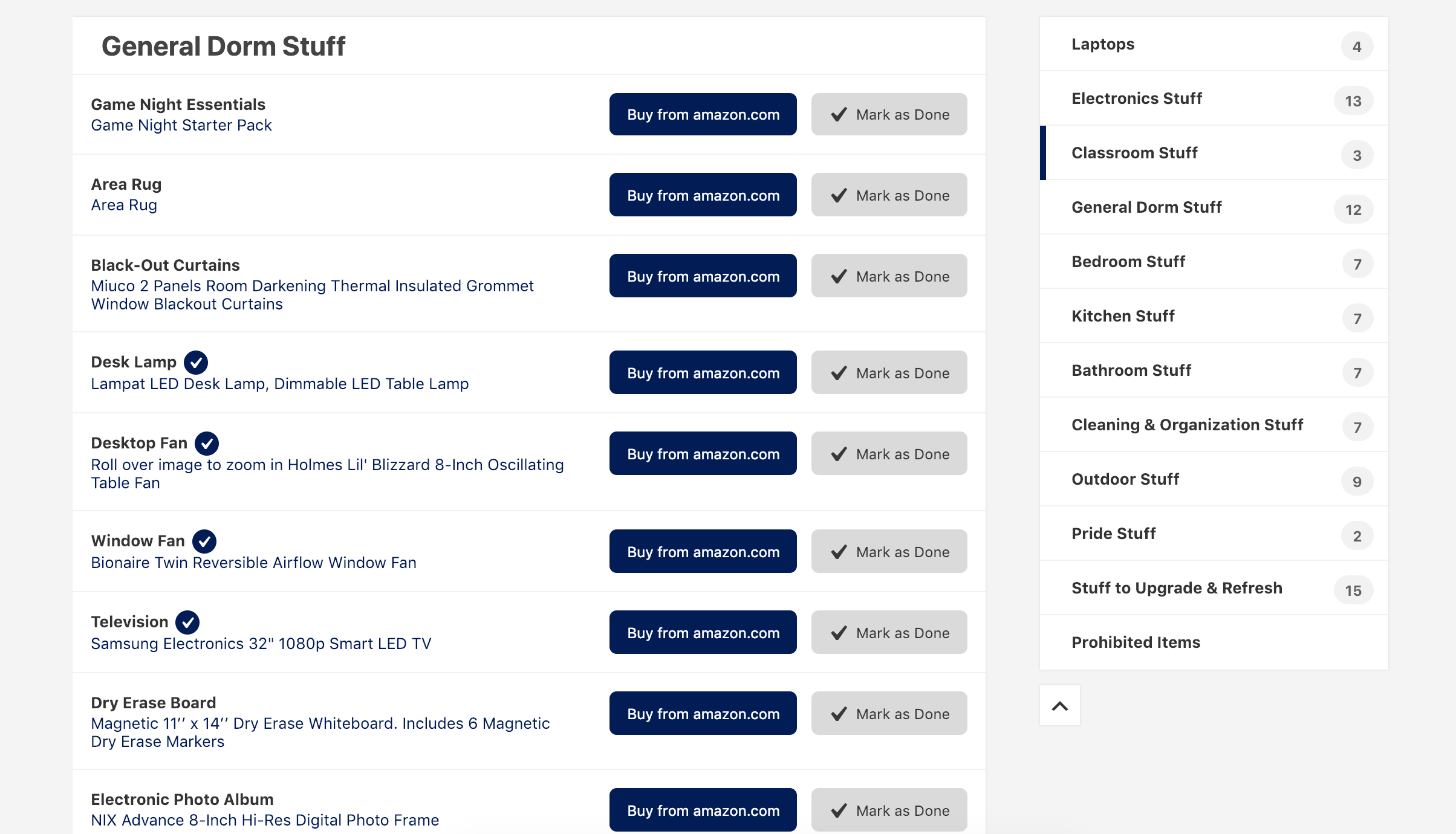1456x834 pixels.
Task: Select Kitchen Stuff category
Action: click(1123, 316)
